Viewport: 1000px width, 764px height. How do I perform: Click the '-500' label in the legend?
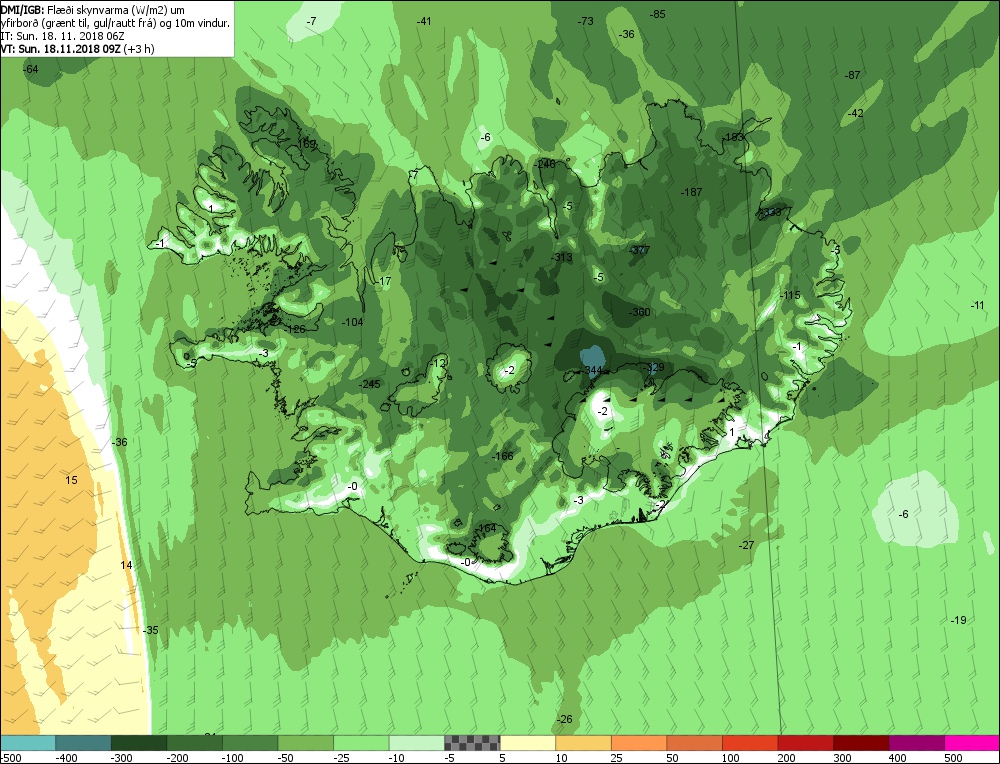(x=11, y=758)
